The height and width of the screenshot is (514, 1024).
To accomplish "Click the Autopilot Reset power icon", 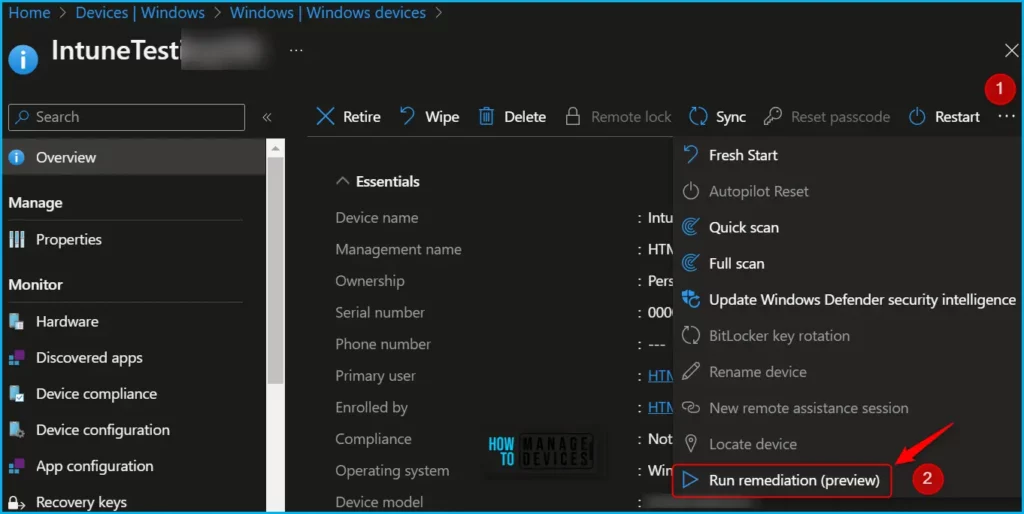I will [690, 191].
